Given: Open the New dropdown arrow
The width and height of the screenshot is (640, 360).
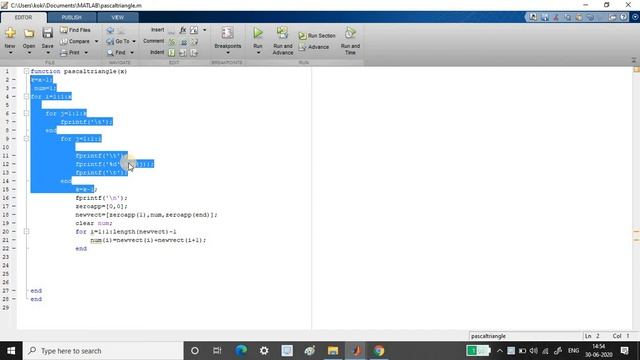Looking at the screenshot, I should coord(10,53).
